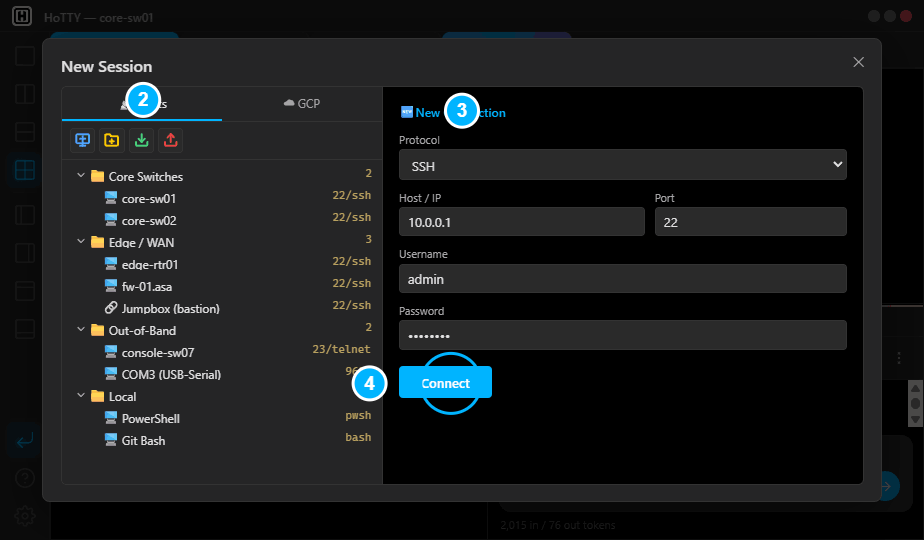Select core-sw01 in the host tree
This screenshot has height=540, width=924.
click(x=223, y=199)
